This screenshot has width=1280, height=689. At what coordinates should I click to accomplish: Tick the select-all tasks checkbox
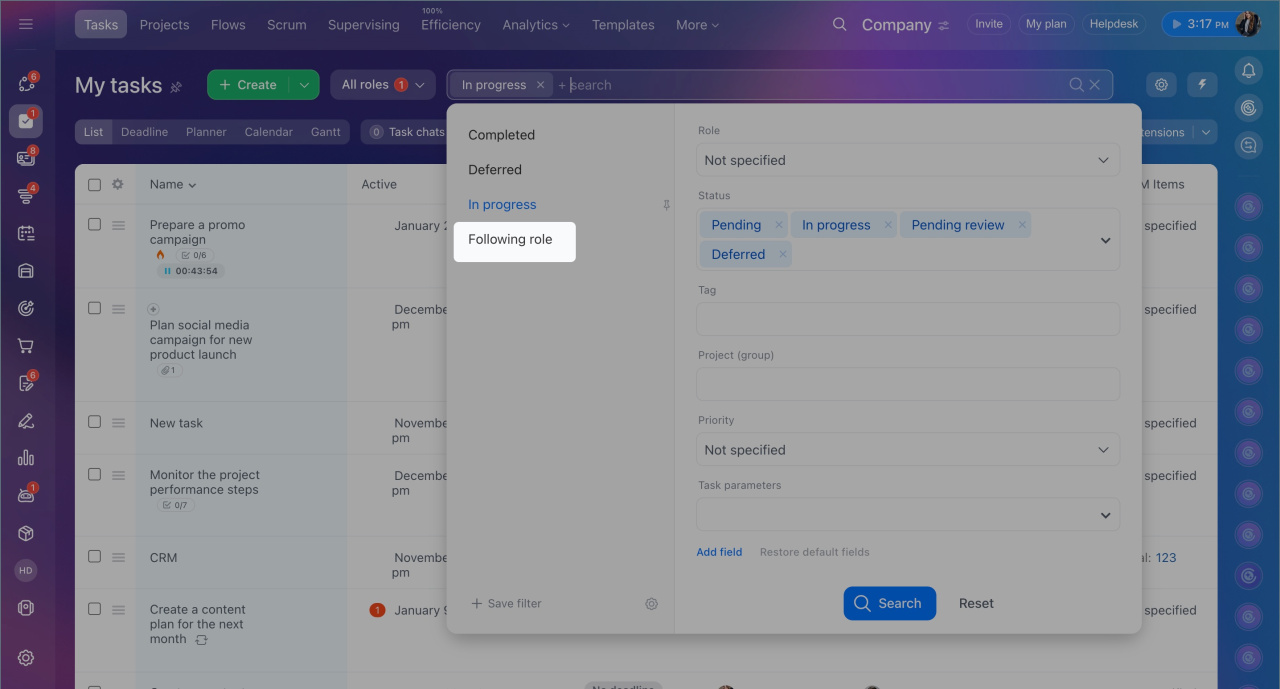(94, 184)
